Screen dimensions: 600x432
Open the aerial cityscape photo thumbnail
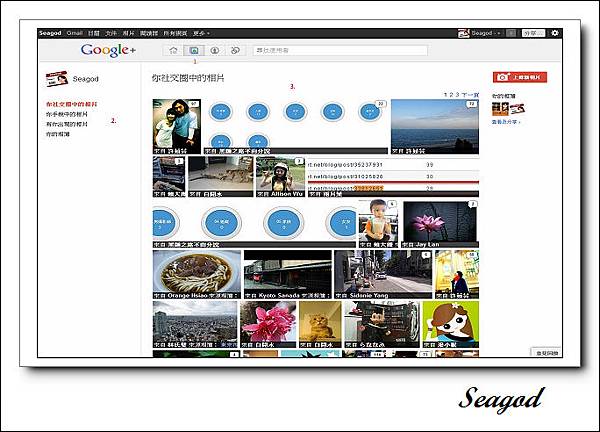coord(195,324)
